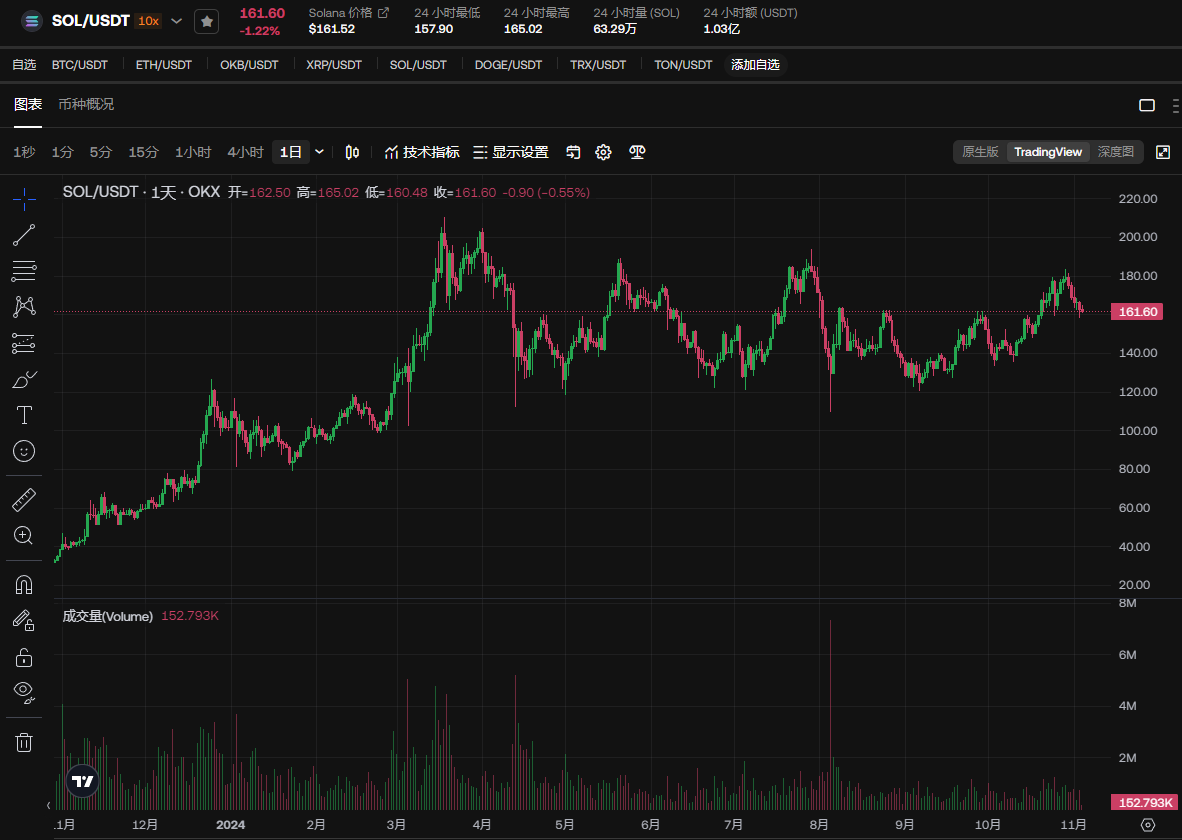Screen dimensions: 1182x840
Task: Open the long position forecasting tool
Action: (24, 343)
